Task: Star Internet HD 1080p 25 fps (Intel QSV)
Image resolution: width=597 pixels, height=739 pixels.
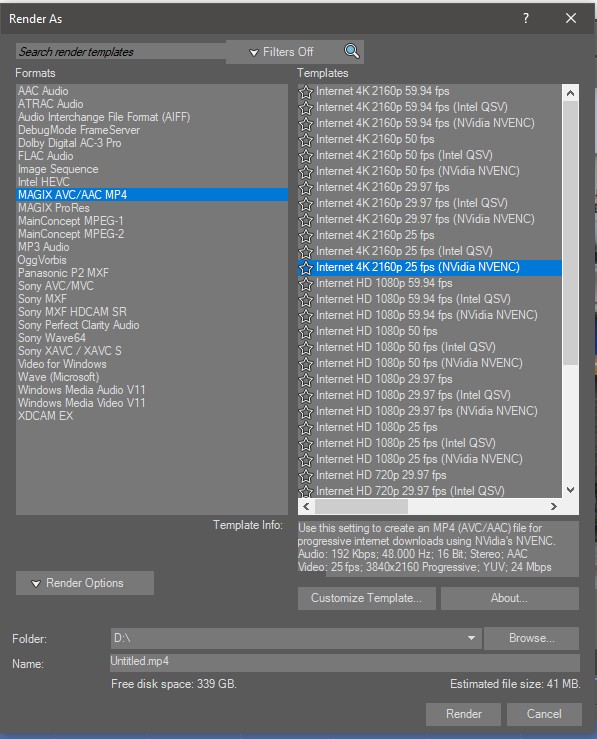Action: (x=306, y=444)
